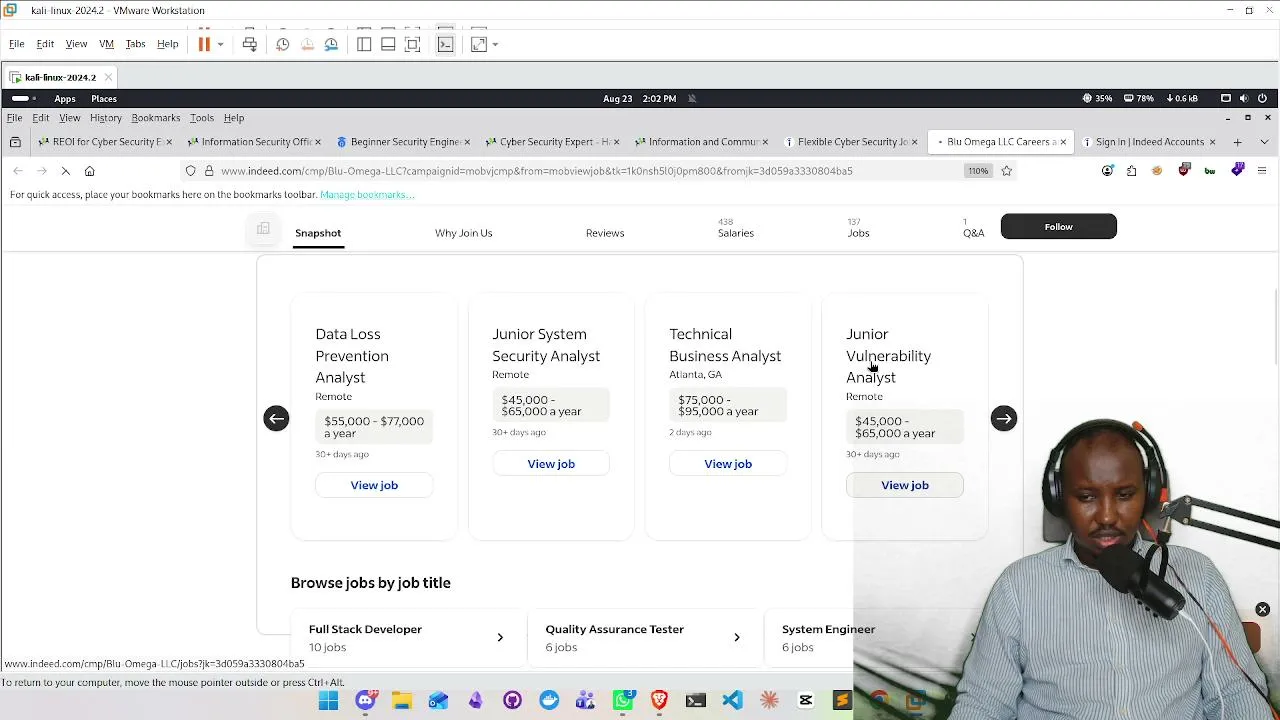Click the Indeed URL address bar
The height and width of the screenshot is (720, 1280).
coord(537,171)
